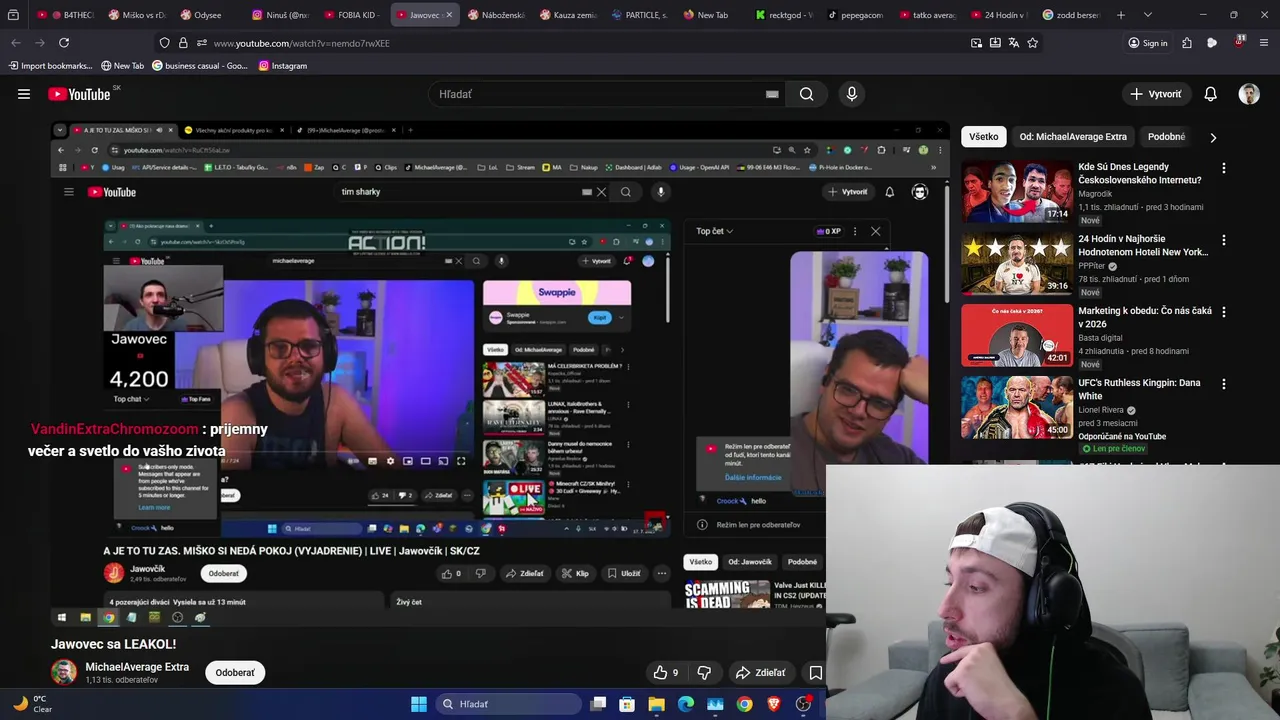Open the YouTube account avatar menu

1249,94
